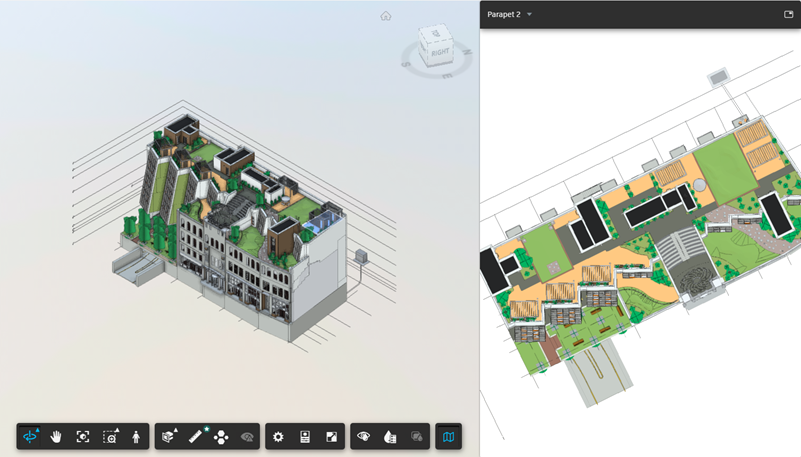The height and width of the screenshot is (457, 801).
Task: Click the droplet with list icon
Action: pos(390,437)
